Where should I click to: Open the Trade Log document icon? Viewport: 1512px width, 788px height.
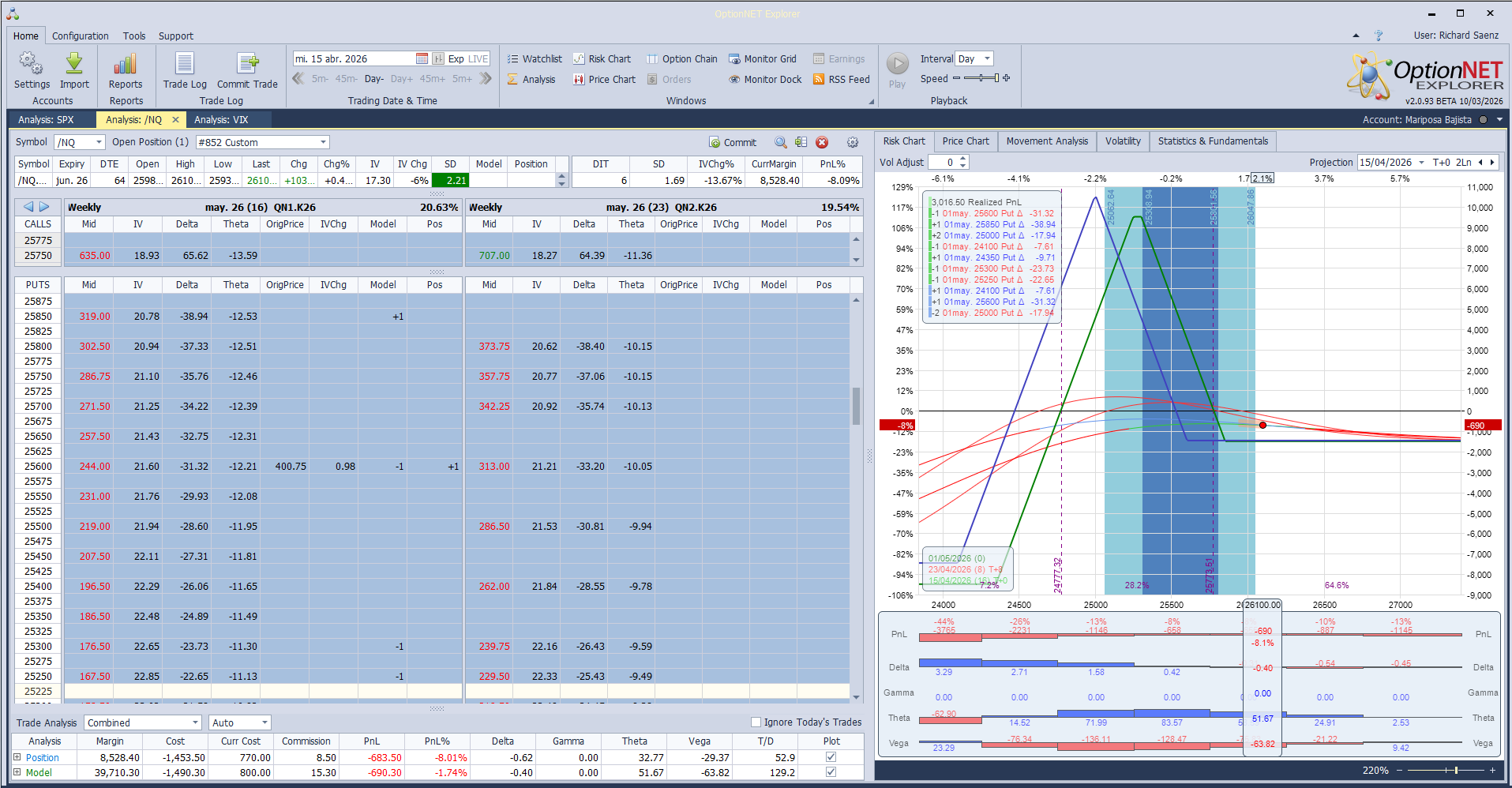click(x=185, y=63)
